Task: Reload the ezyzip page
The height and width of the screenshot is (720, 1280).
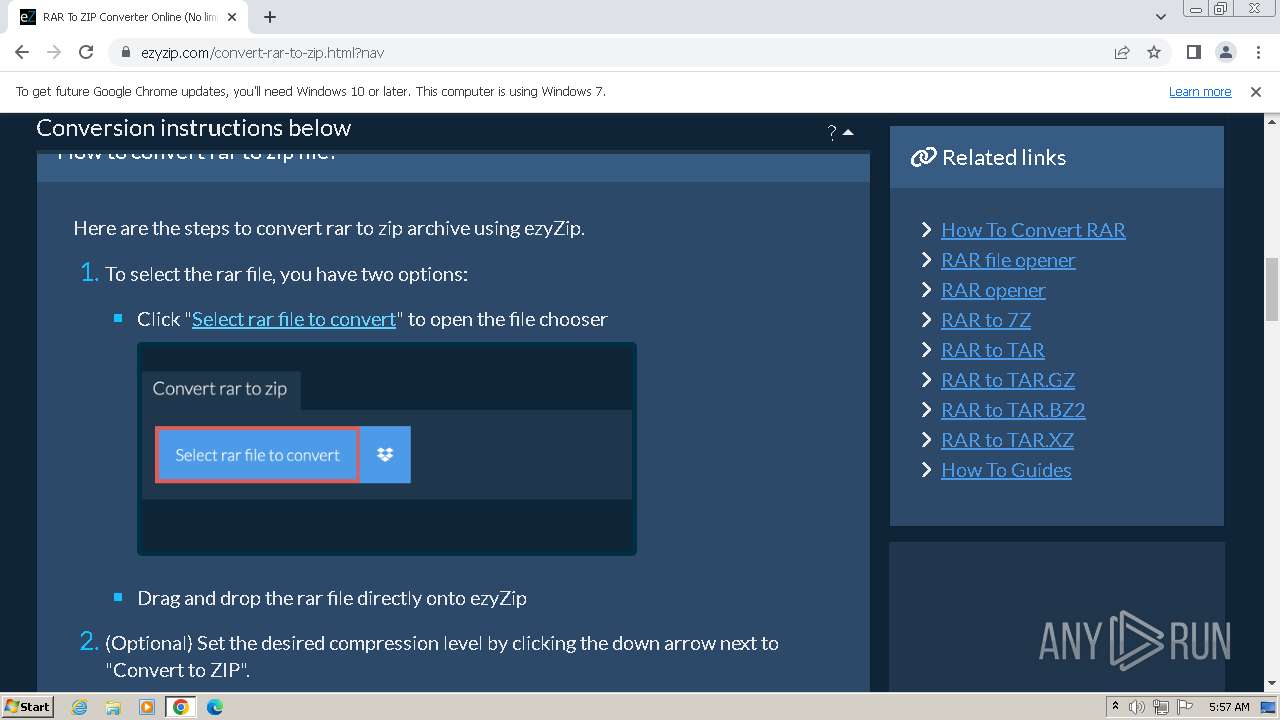Action: [x=86, y=52]
